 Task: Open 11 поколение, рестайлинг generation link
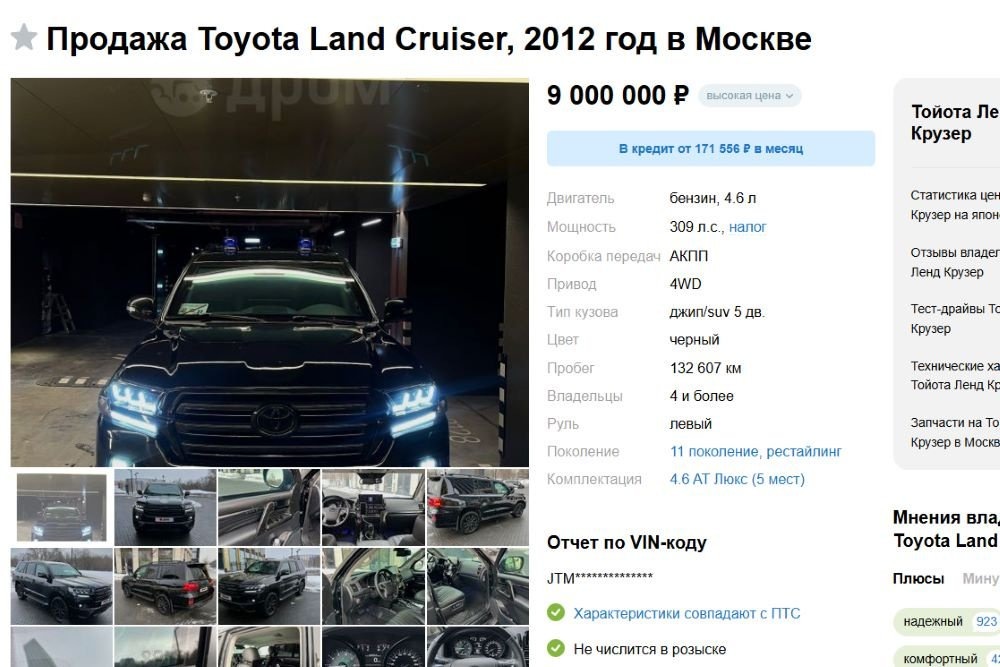pos(756,451)
